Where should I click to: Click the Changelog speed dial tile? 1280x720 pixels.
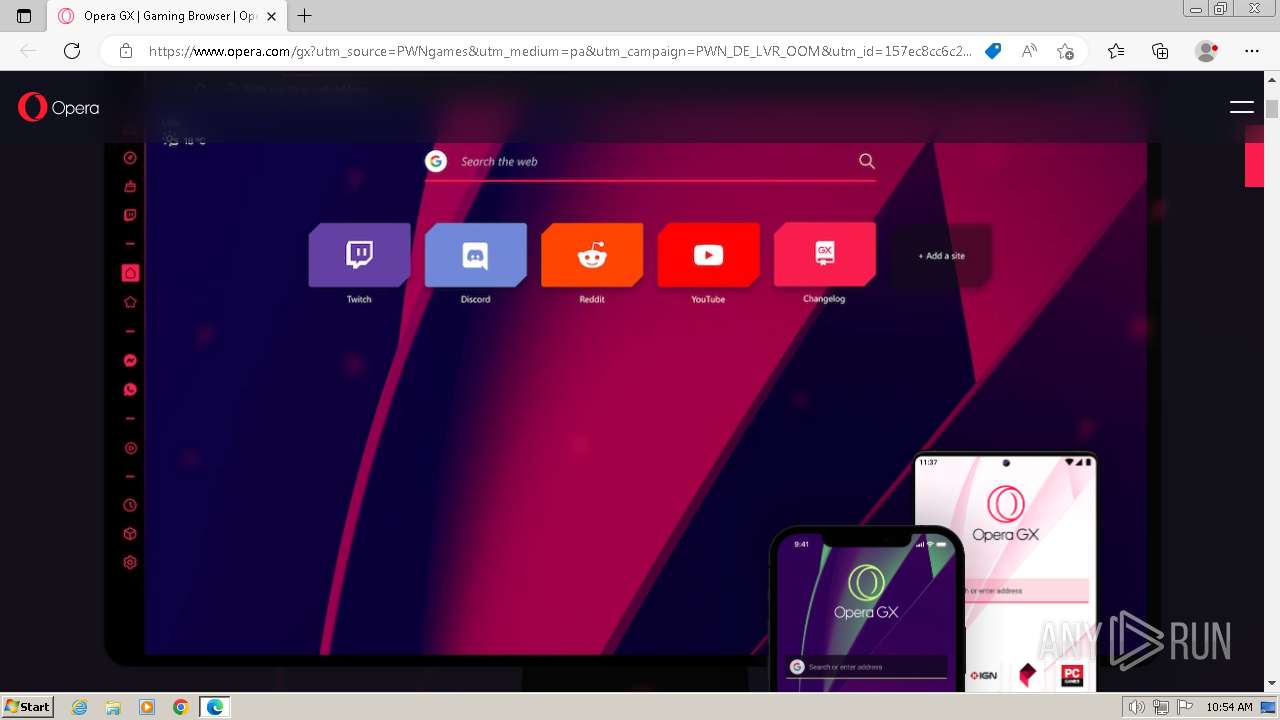[x=825, y=255]
